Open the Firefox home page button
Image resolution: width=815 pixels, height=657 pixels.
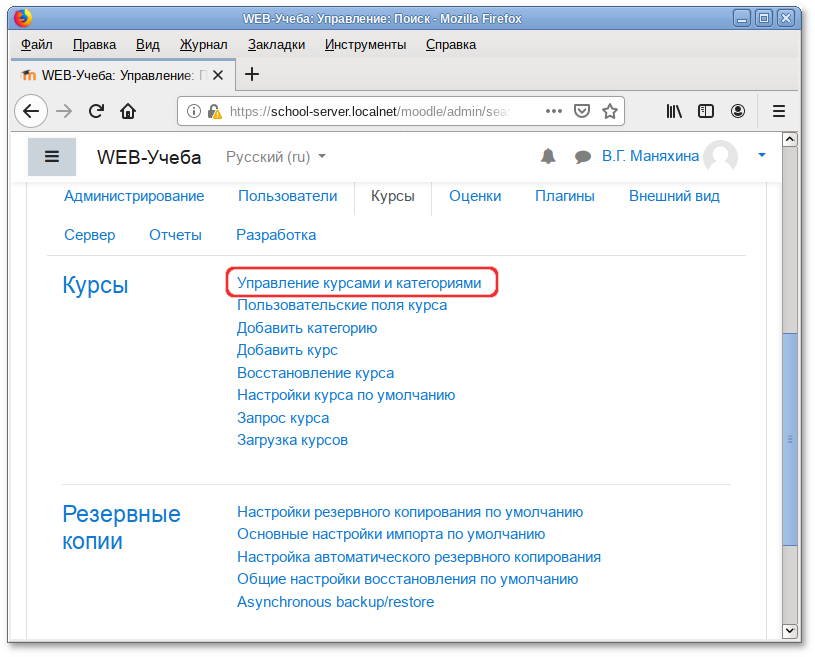pyautogui.click(x=128, y=111)
